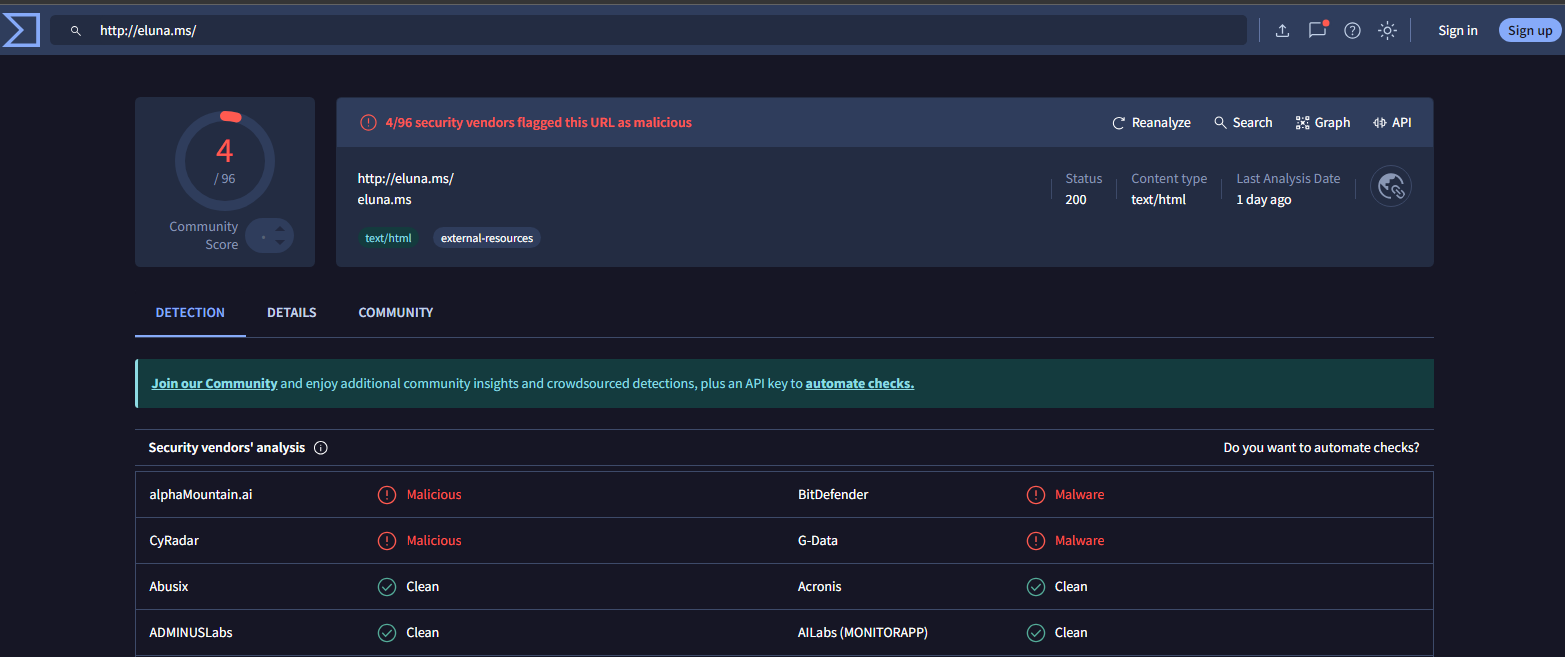Click the external-resources tag chip
This screenshot has height=657, width=1565.
coord(487,238)
